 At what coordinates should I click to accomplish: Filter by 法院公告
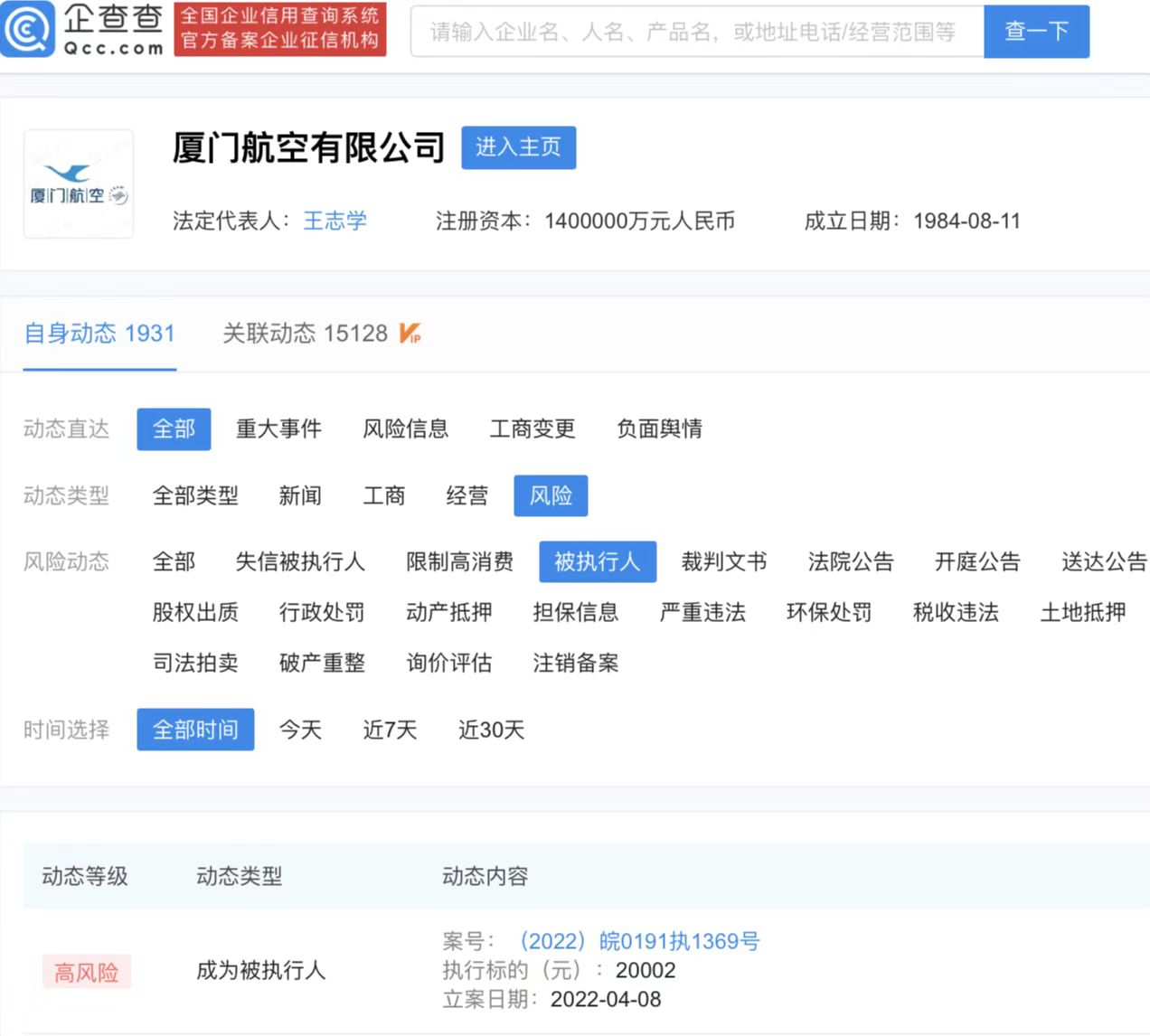851,561
